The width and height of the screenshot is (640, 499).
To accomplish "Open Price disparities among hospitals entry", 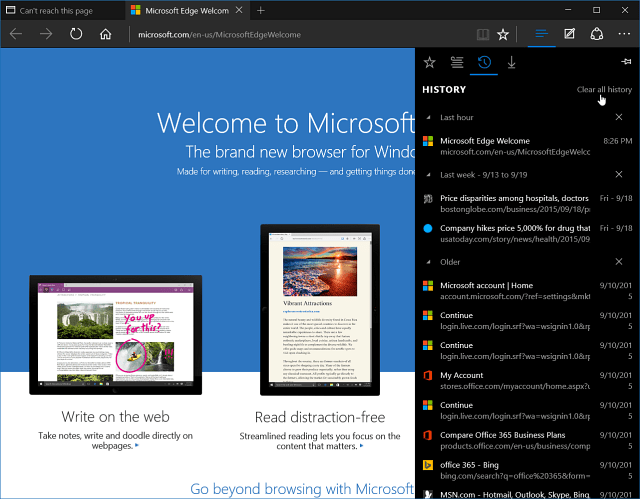I will (x=527, y=204).
